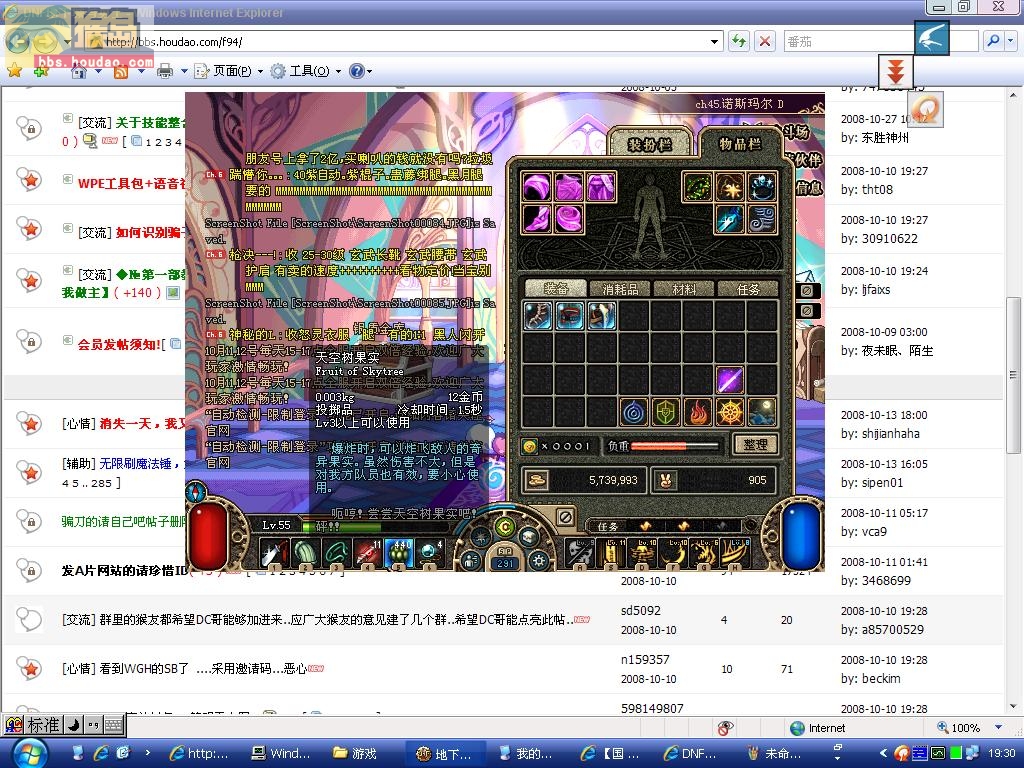
Task: Select the 材料 materials tab
Action: point(683,288)
